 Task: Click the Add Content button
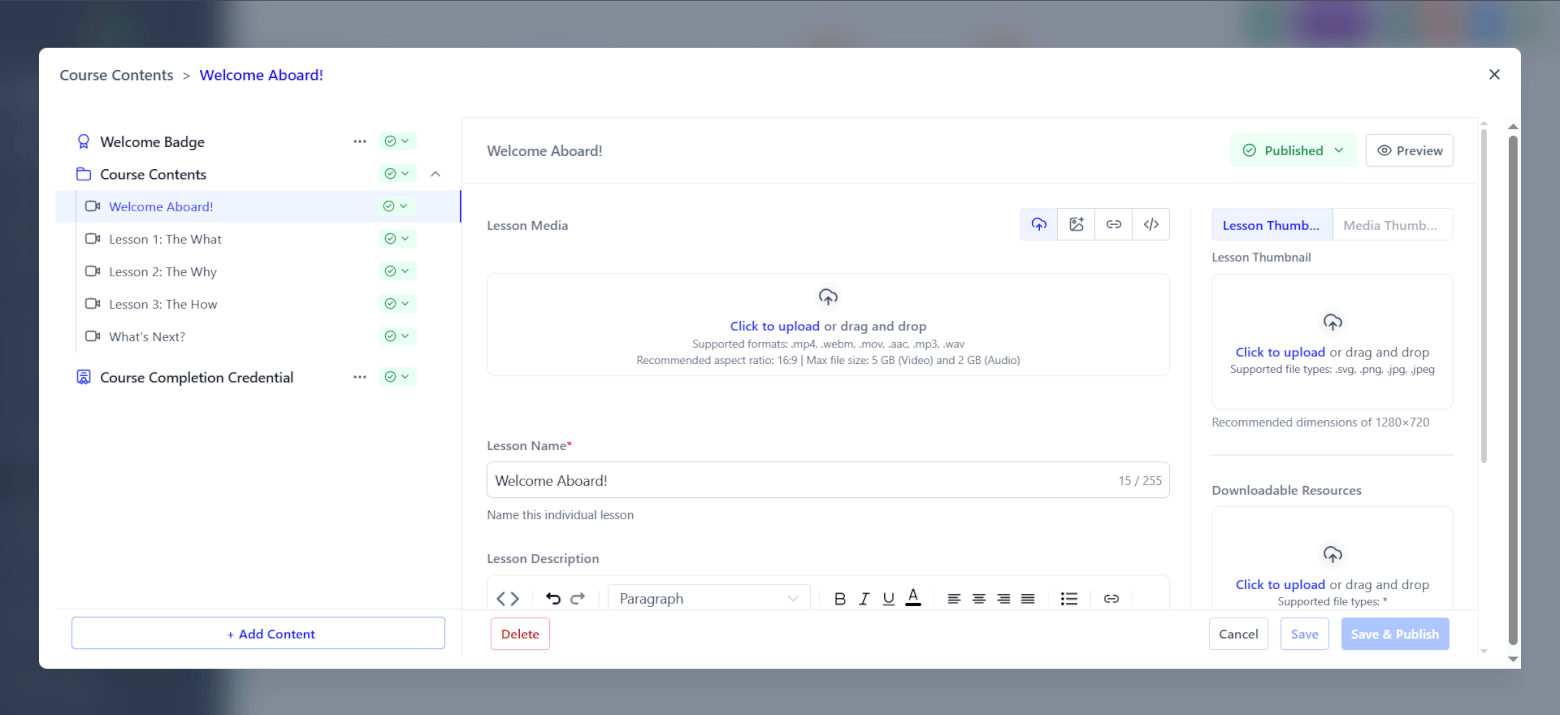coord(258,634)
